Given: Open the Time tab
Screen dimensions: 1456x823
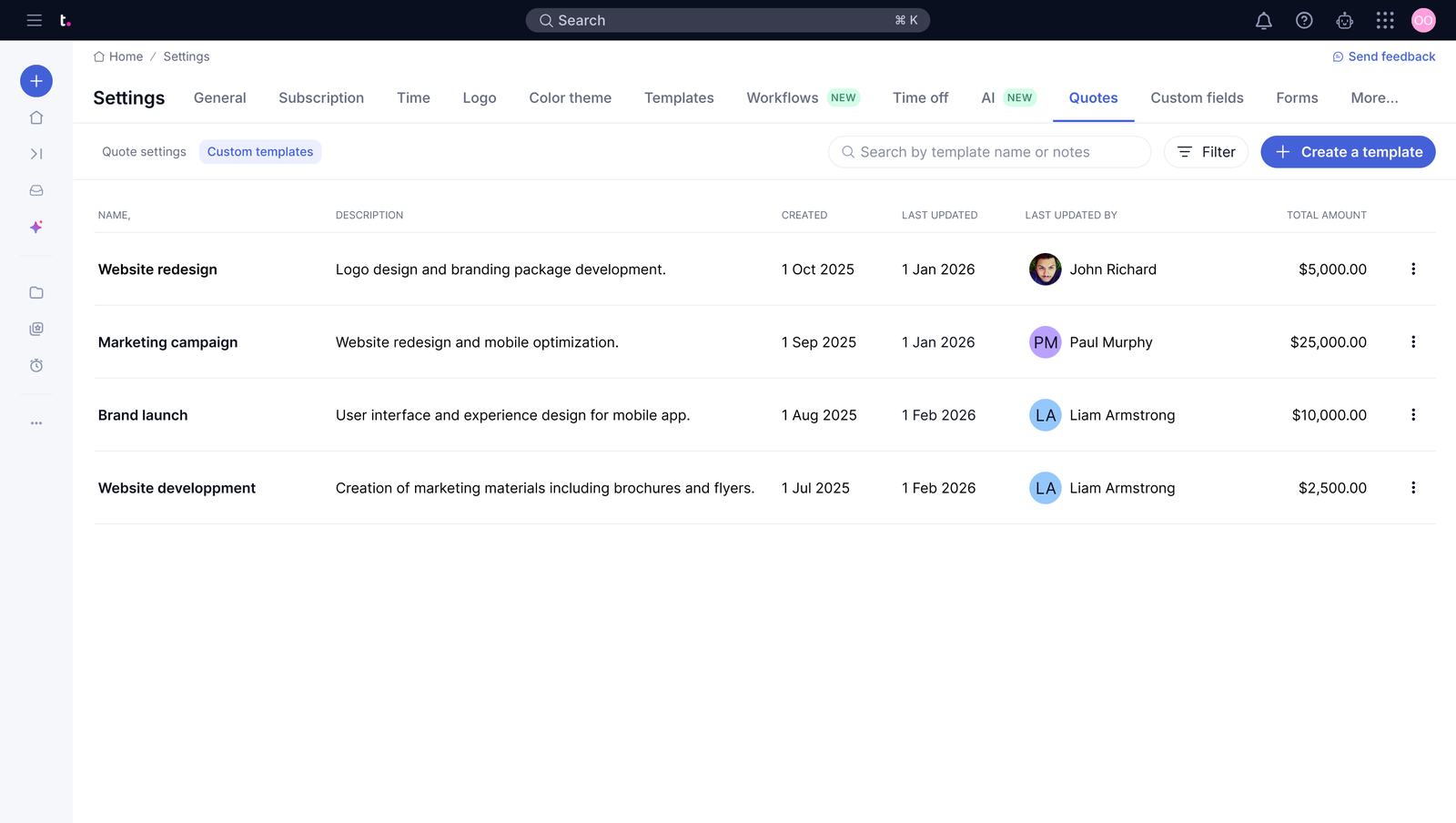Looking at the screenshot, I should tap(413, 97).
